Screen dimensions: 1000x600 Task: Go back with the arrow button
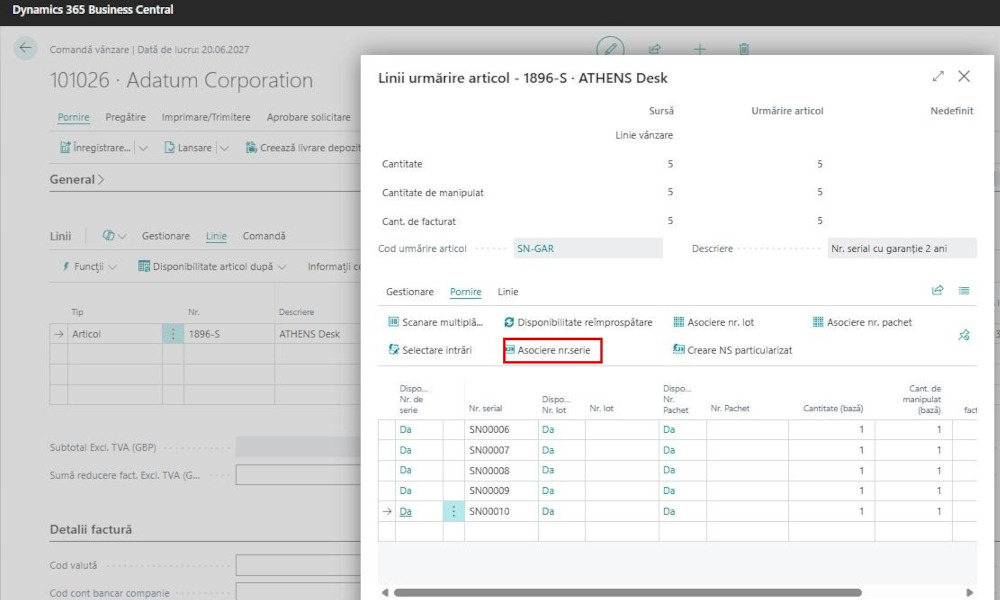(26, 48)
